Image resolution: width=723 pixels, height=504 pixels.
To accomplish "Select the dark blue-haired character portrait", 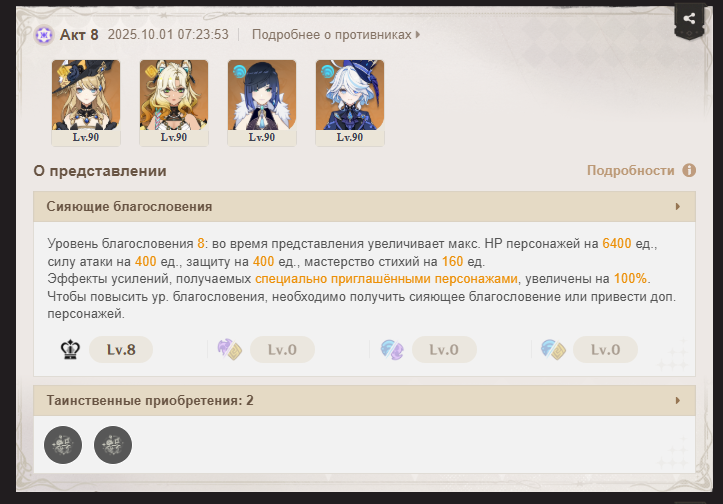I will pyautogui.click(x=262, y=102).
